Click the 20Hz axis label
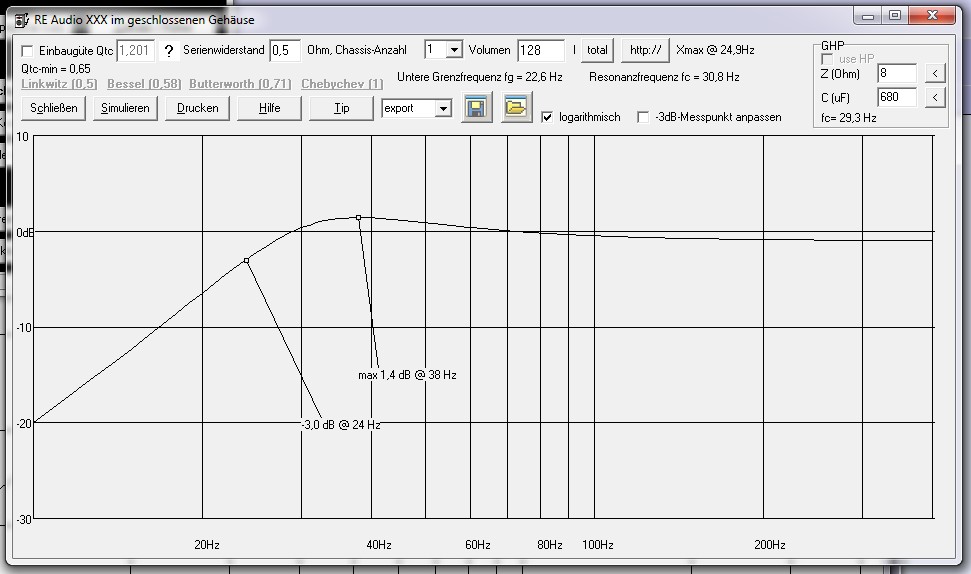The height and width of the screenshot is (574, 971). pyautogui.click(x=207, y=545)
